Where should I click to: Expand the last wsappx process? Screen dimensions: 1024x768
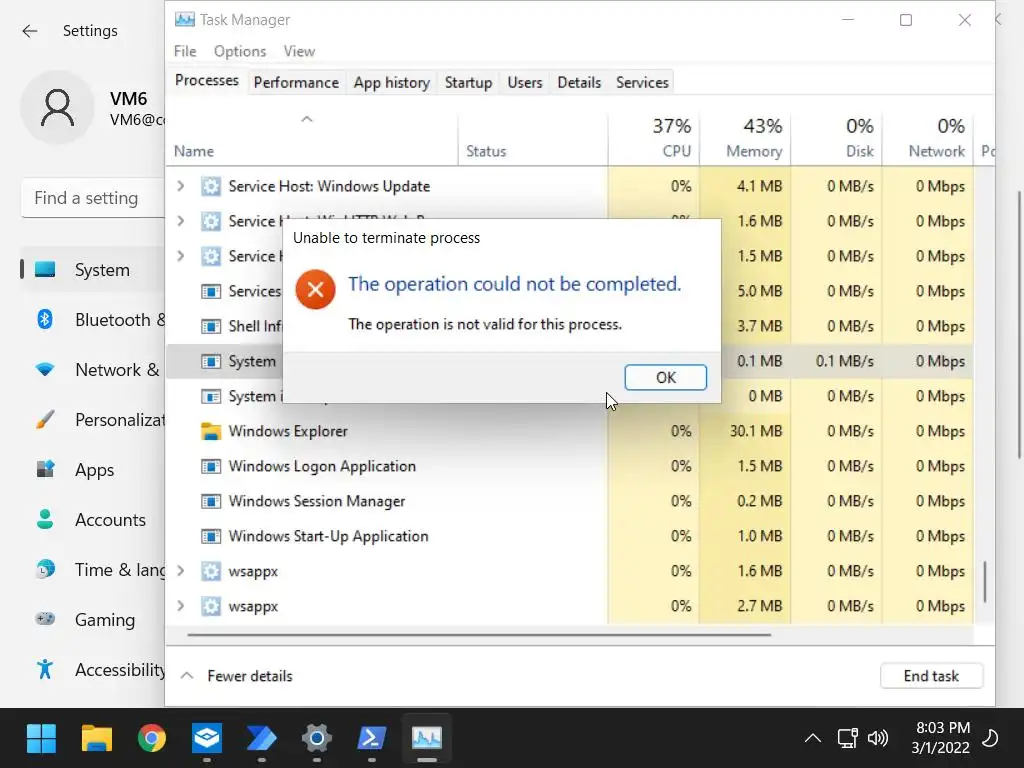click(x=181, y=606)
